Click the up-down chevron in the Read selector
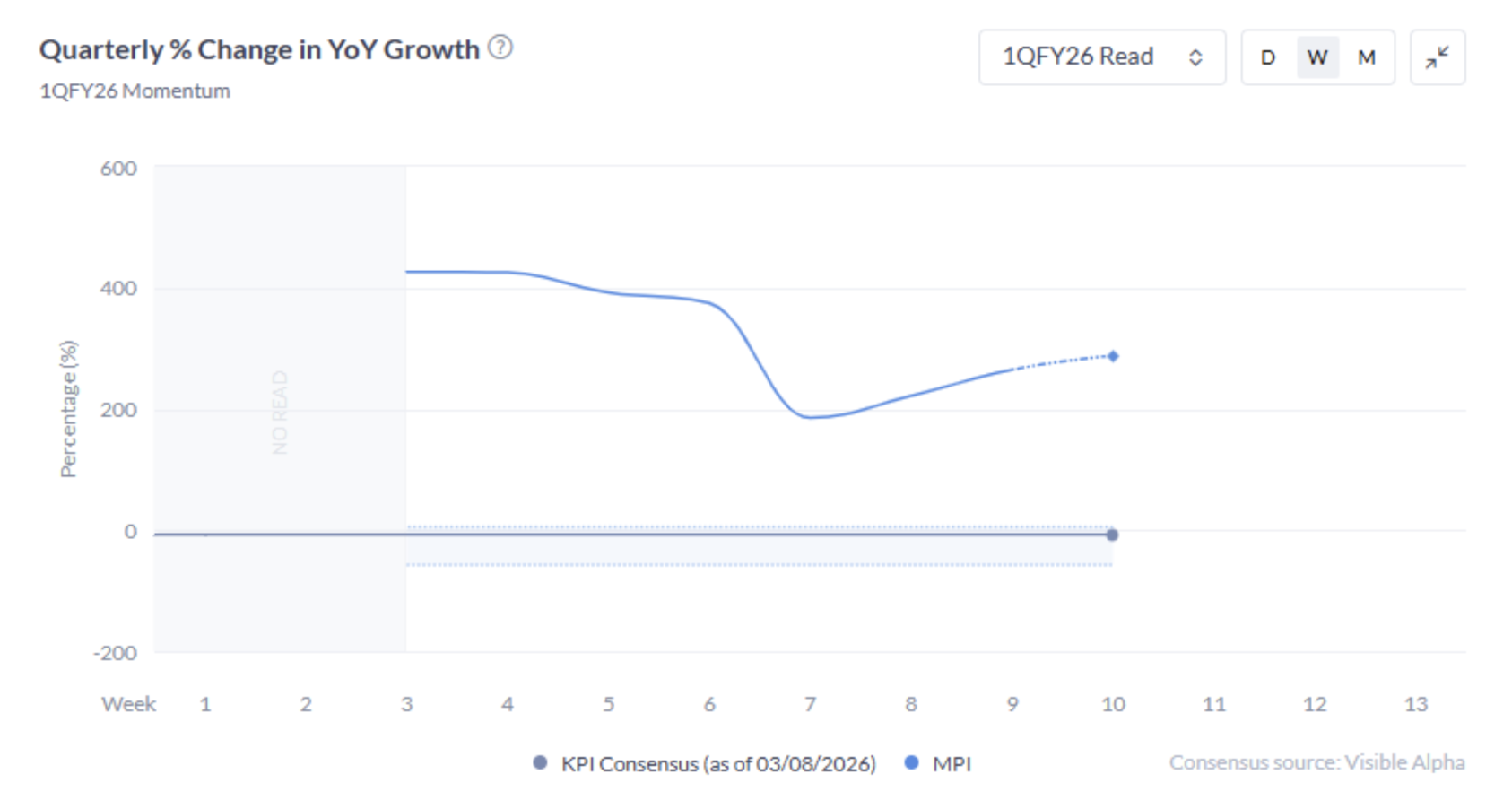Image resolution: width=1512 pixels, height=809 pixels. (x=1195, y=57)
